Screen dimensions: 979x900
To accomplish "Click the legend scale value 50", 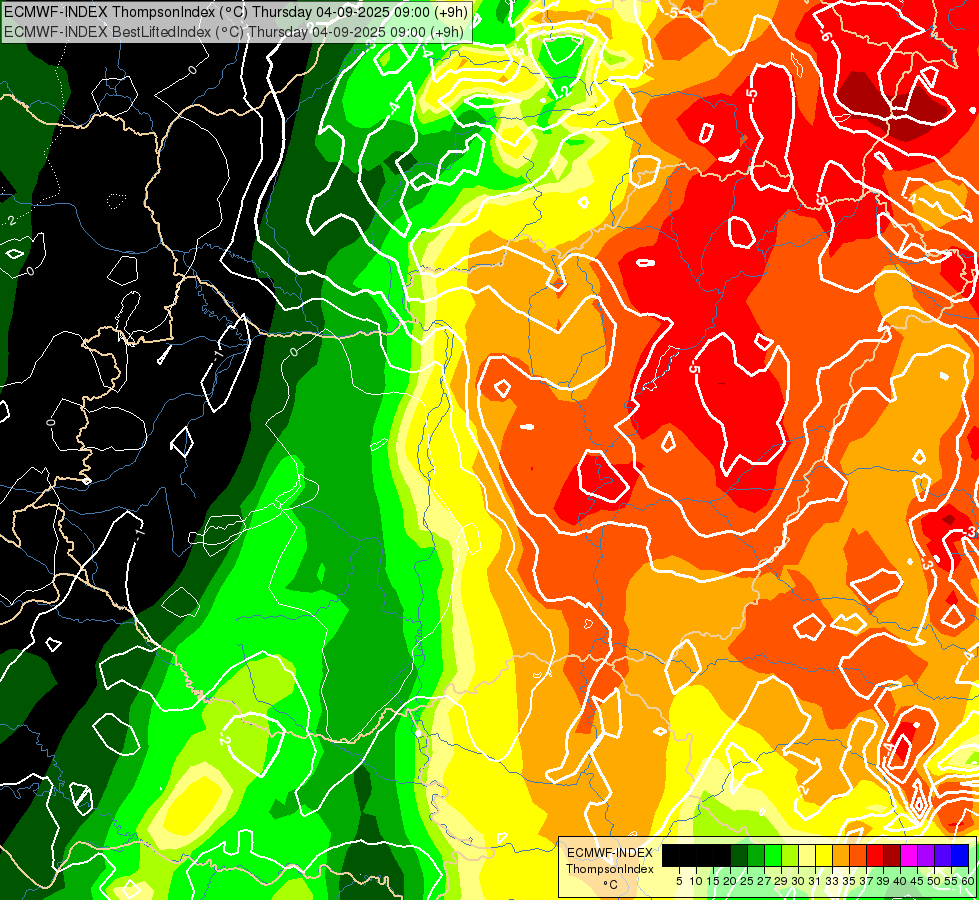I will point(933,881).
